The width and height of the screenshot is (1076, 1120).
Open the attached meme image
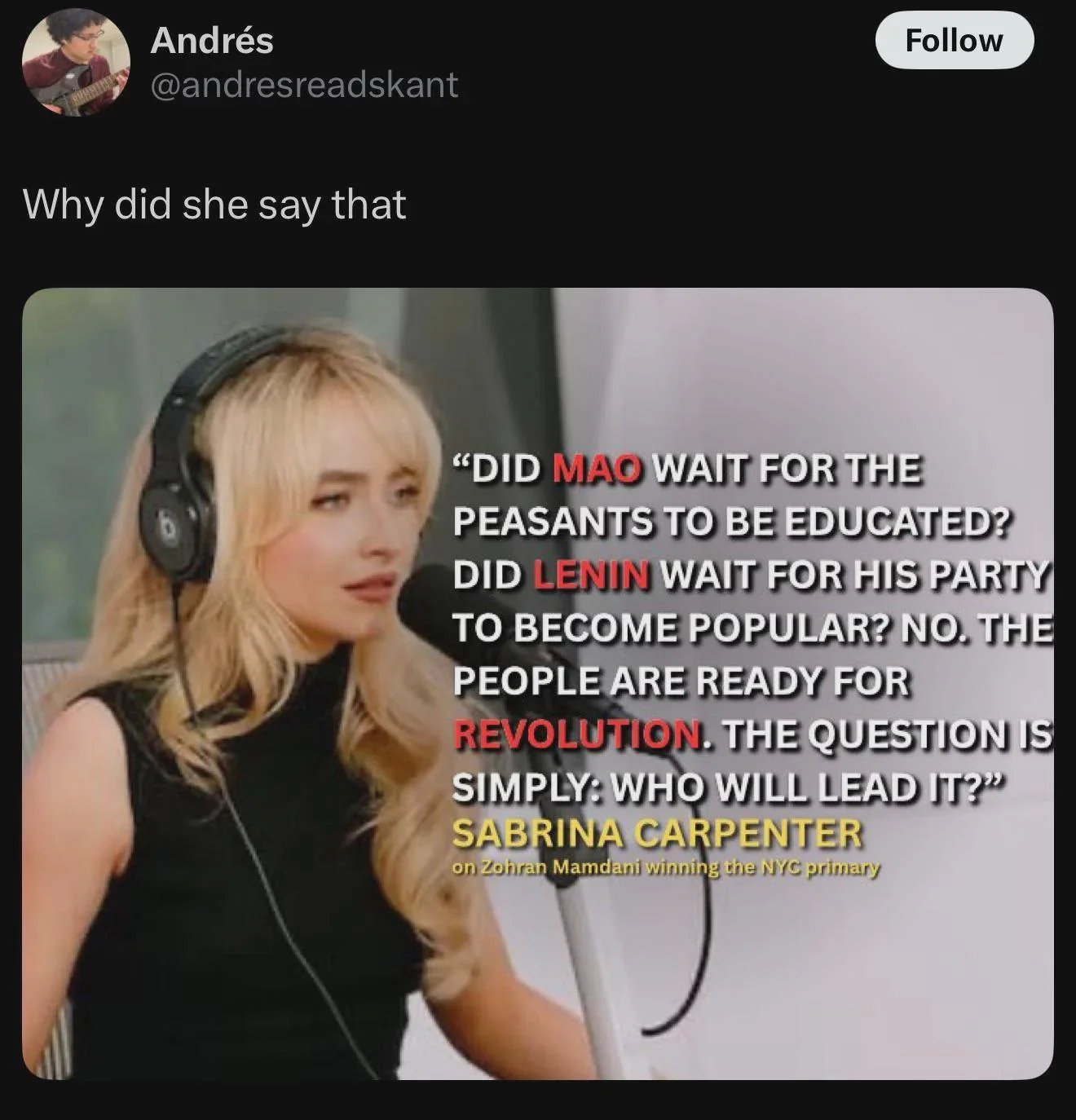point(537,683)
